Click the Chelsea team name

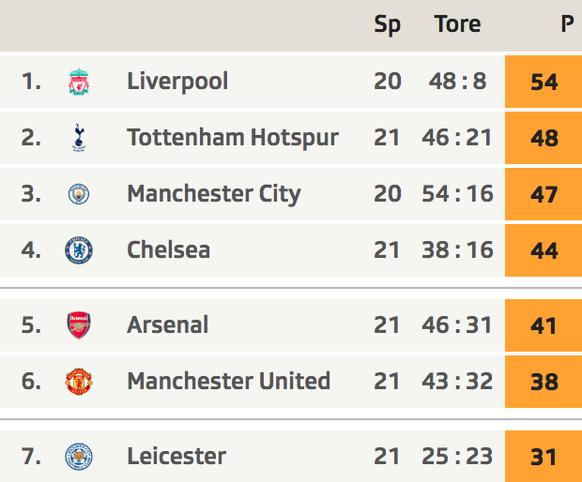click(169, 250)
